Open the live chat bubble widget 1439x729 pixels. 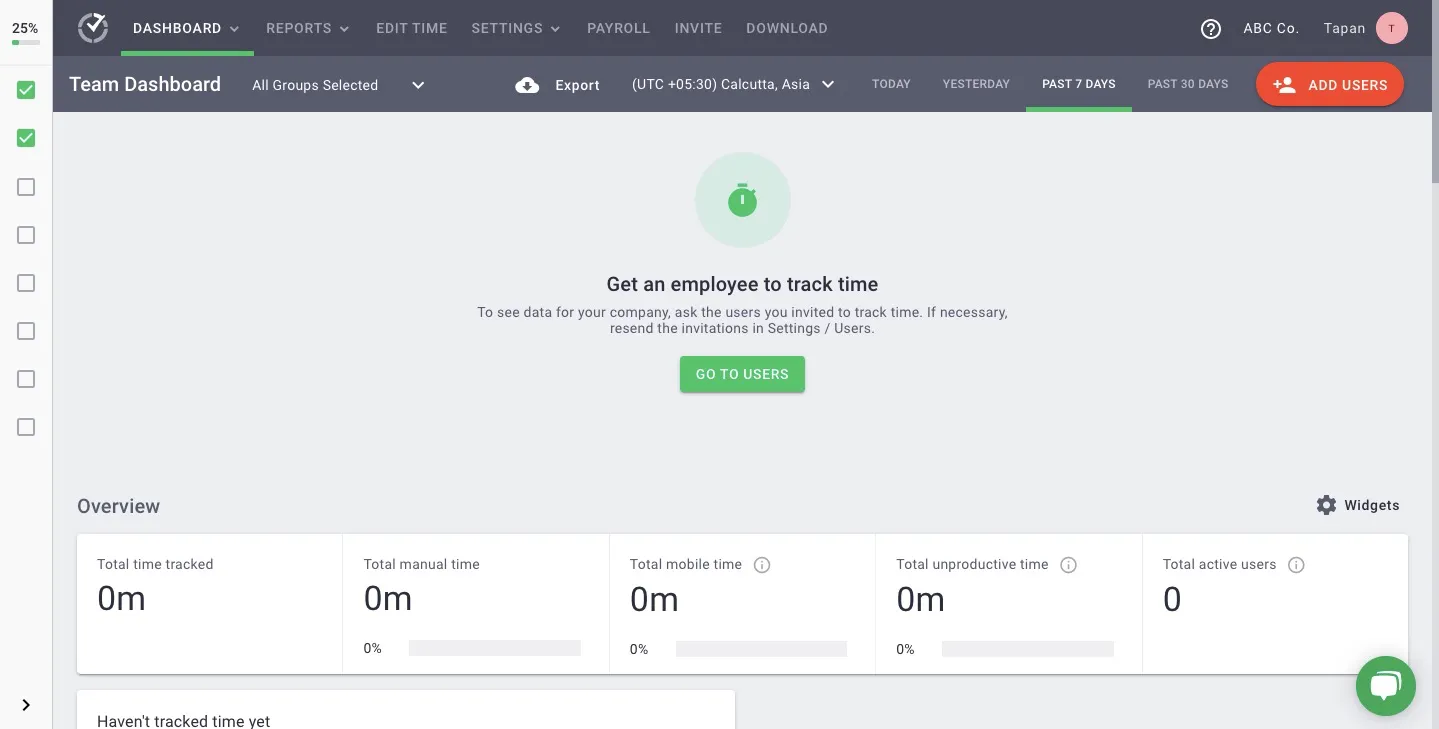pyautogui.click(x=1385, y=686)
